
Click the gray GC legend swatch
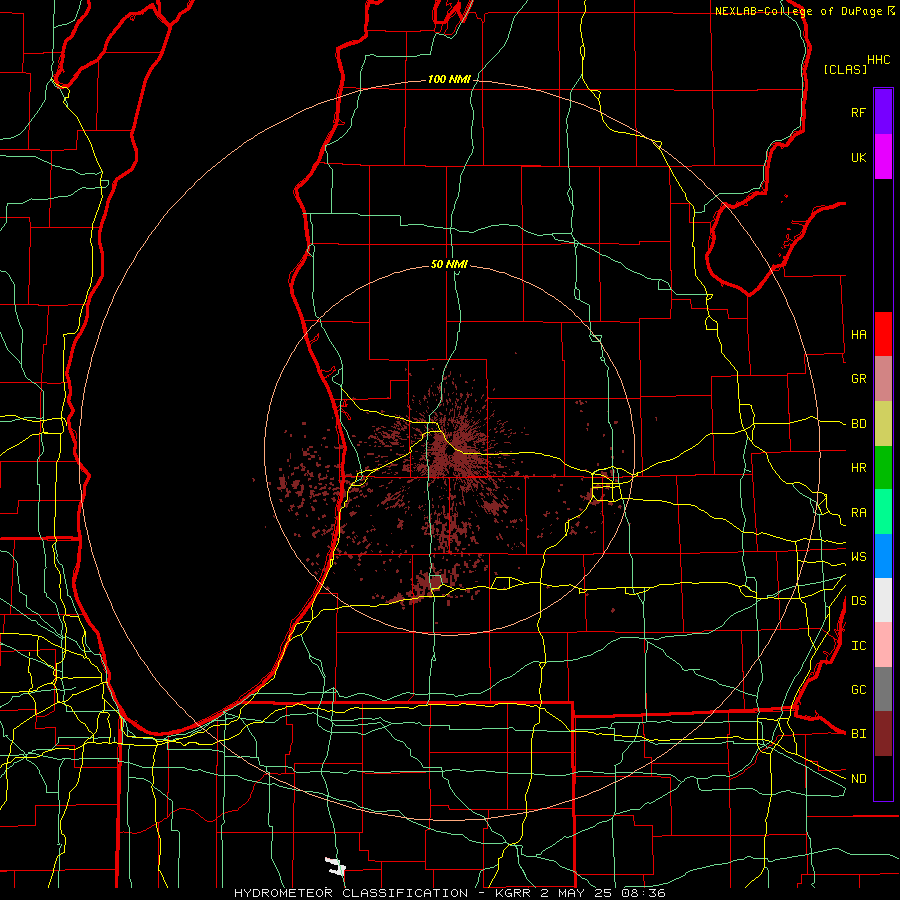[x=883, y=689]
